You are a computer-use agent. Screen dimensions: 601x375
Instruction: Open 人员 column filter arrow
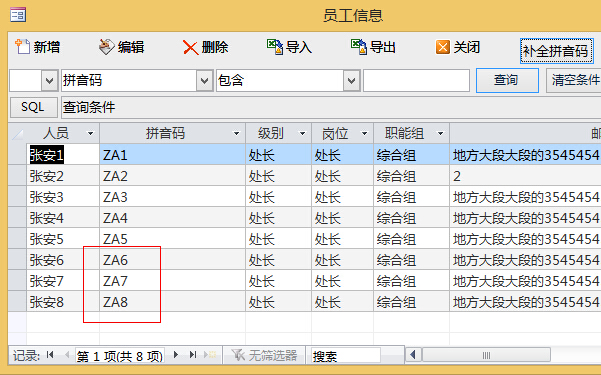click(90, 133)
